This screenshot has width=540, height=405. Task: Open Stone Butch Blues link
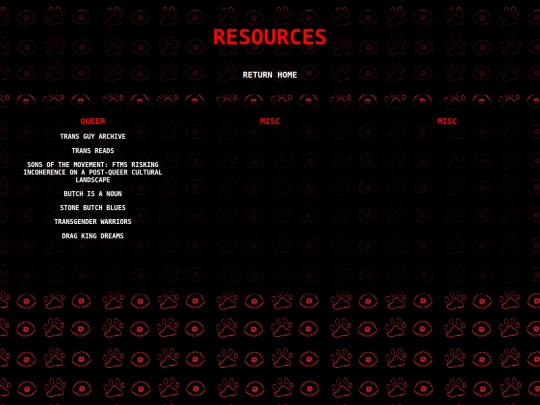click(x=93, y=208)
